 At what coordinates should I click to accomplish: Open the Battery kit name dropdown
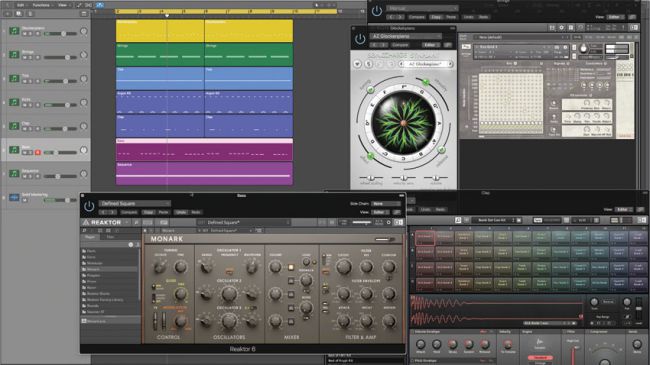[x=495, y=220]
